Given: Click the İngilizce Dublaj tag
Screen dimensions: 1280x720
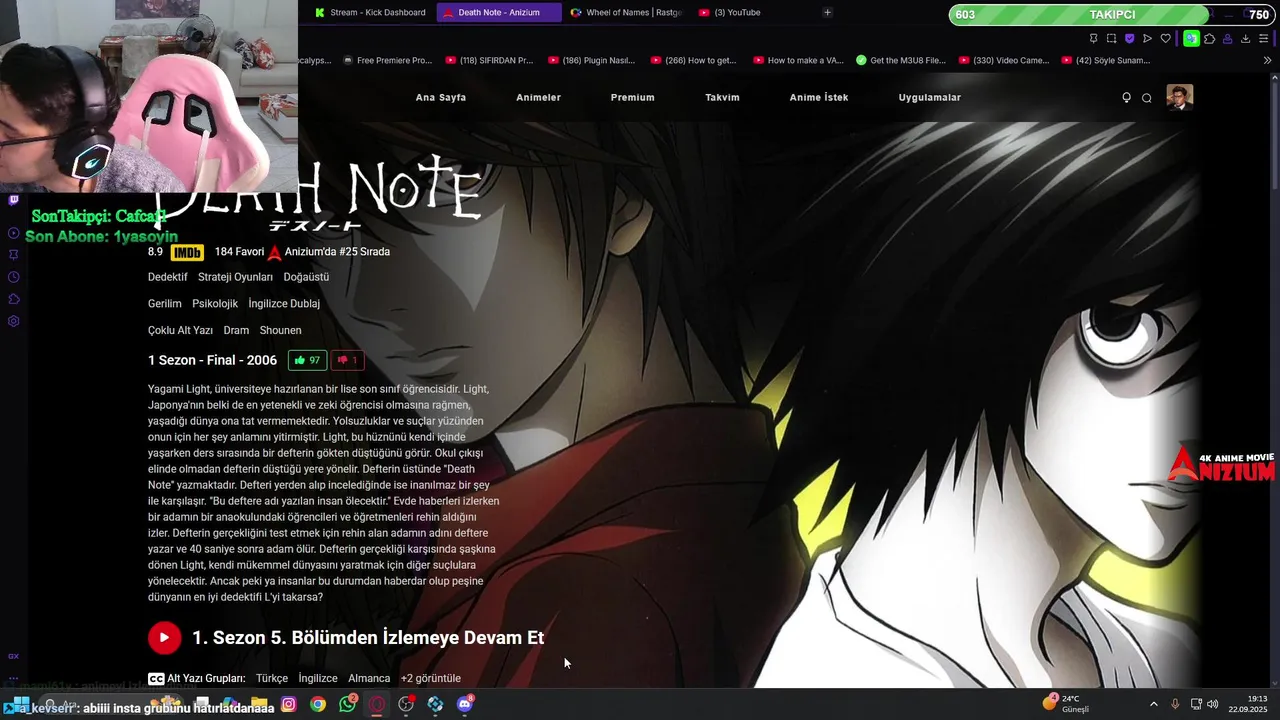Looking at the screenshot, I should tap(284, 303).
